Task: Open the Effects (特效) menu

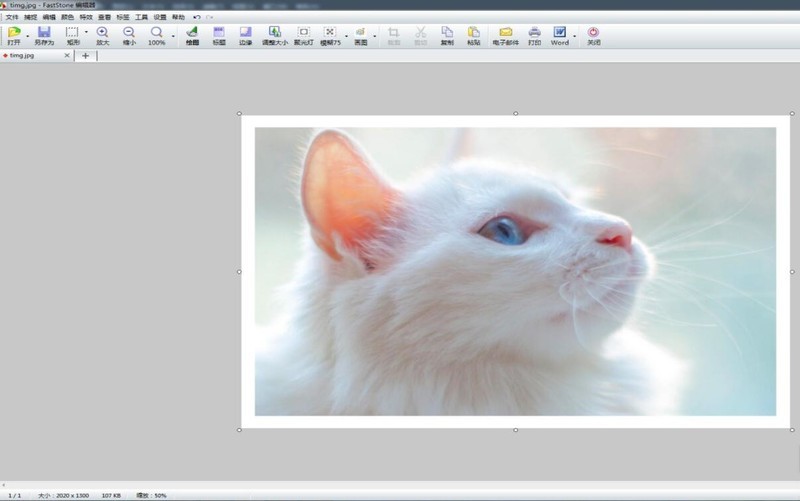Action: (86, 17)
